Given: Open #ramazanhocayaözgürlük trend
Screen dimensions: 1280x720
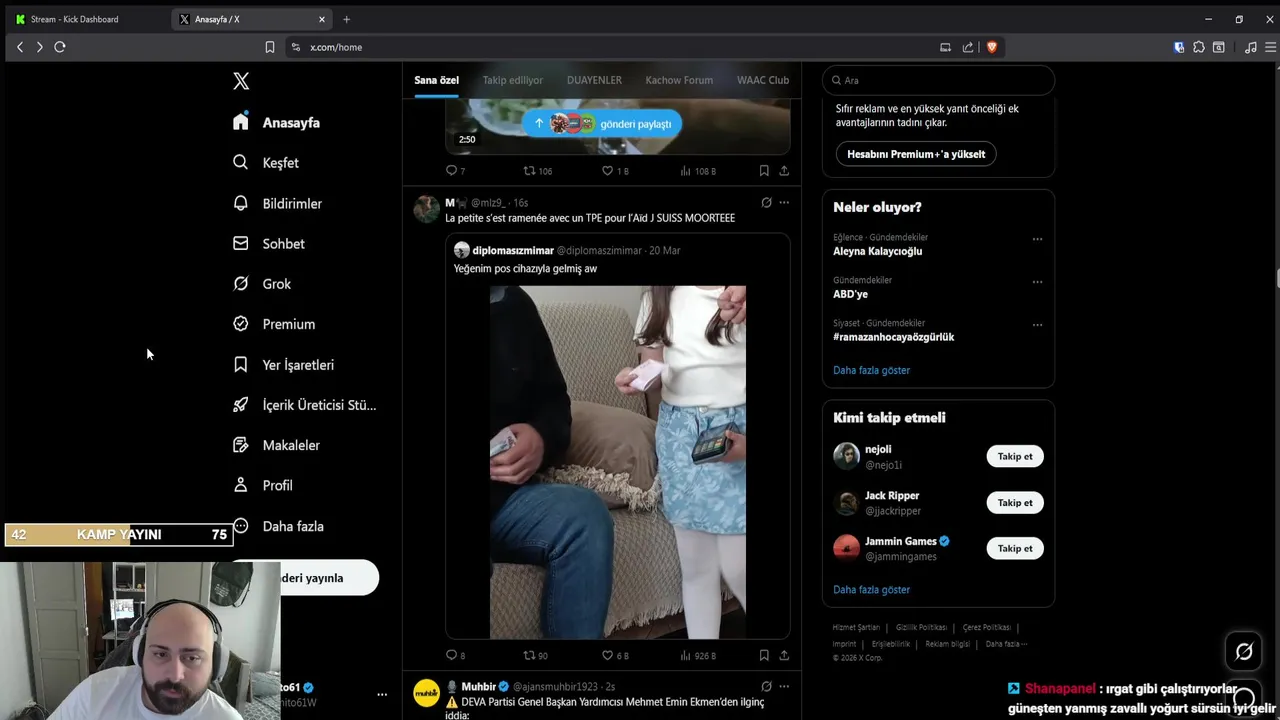Looking at the screenshot, I should [x=893, y=337].
